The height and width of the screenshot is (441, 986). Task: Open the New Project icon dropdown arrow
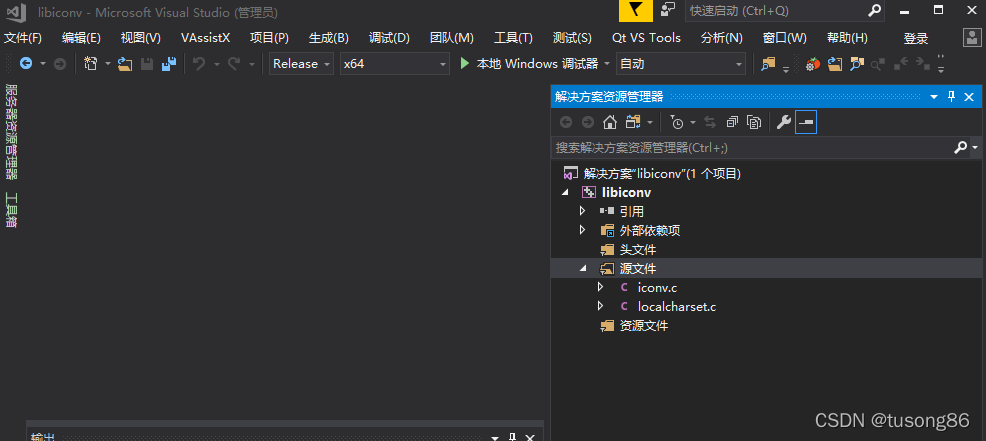(x=108, y=64)
